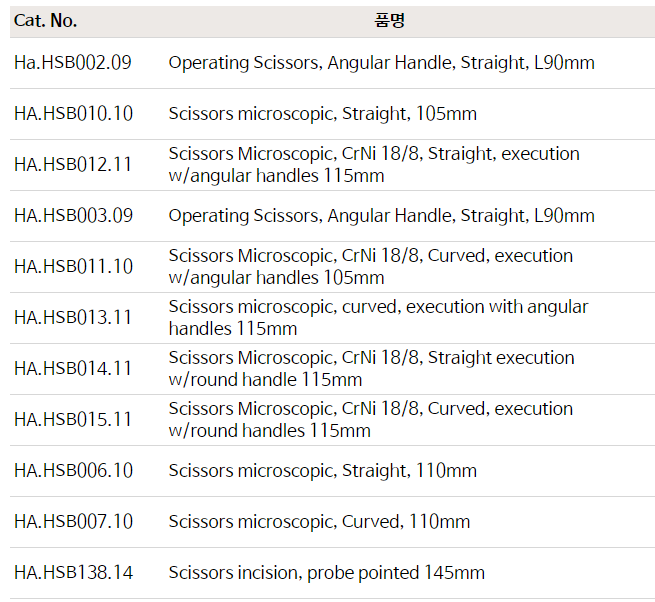Click the Cat. No. column header
655x602 pixels.
pyautogui.click(x=45, y=21)
